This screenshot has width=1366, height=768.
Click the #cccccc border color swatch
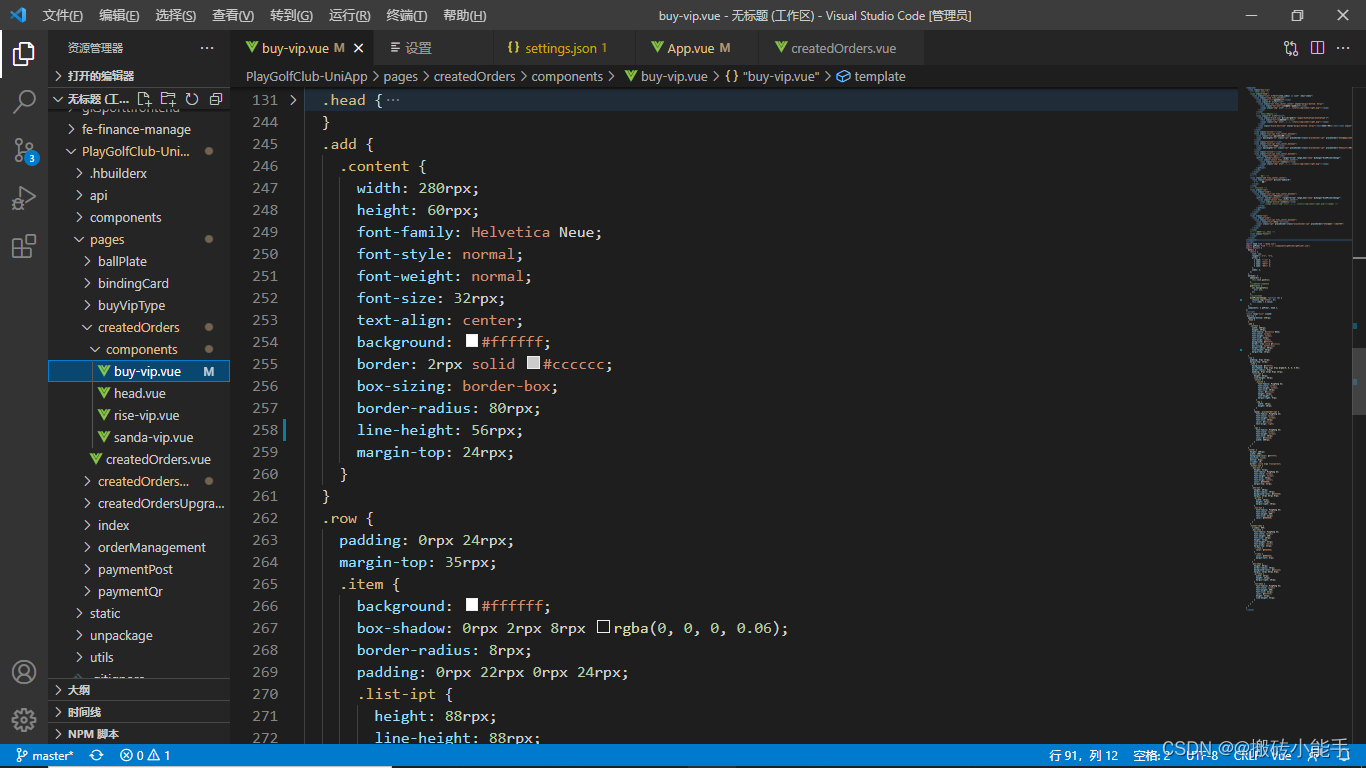(x=534, y=363)
